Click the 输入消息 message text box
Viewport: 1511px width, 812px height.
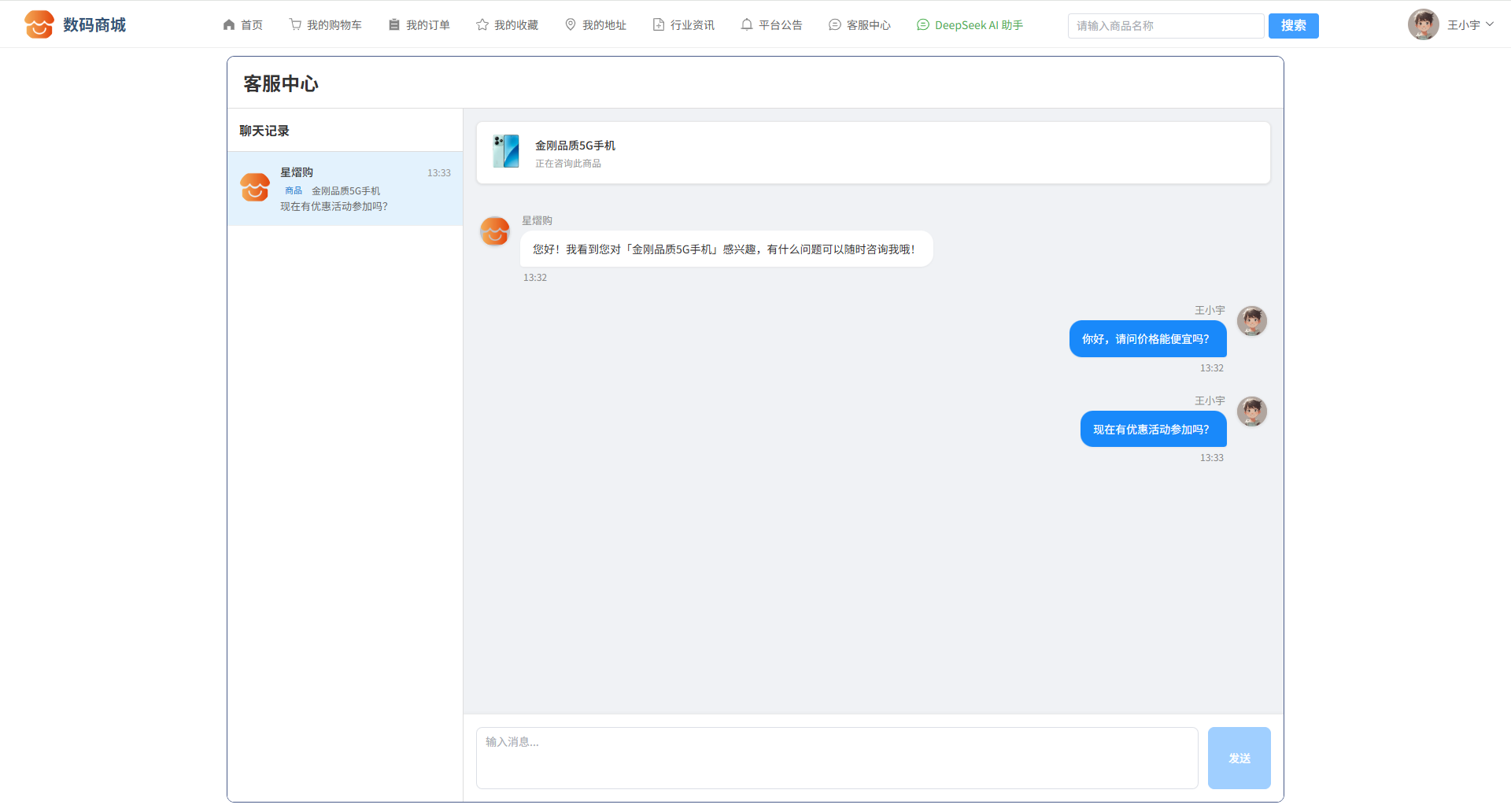(x=837, y=758)
